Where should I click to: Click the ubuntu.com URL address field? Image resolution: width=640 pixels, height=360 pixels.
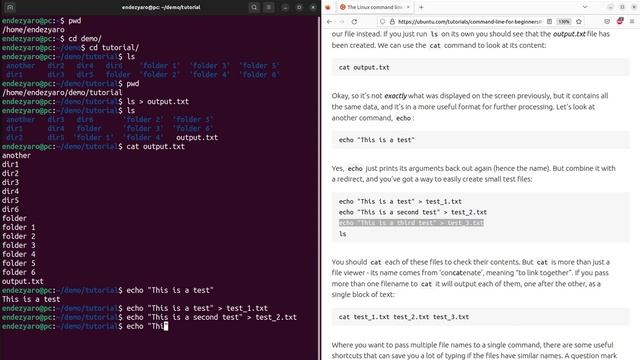click(x=469, y=22)
